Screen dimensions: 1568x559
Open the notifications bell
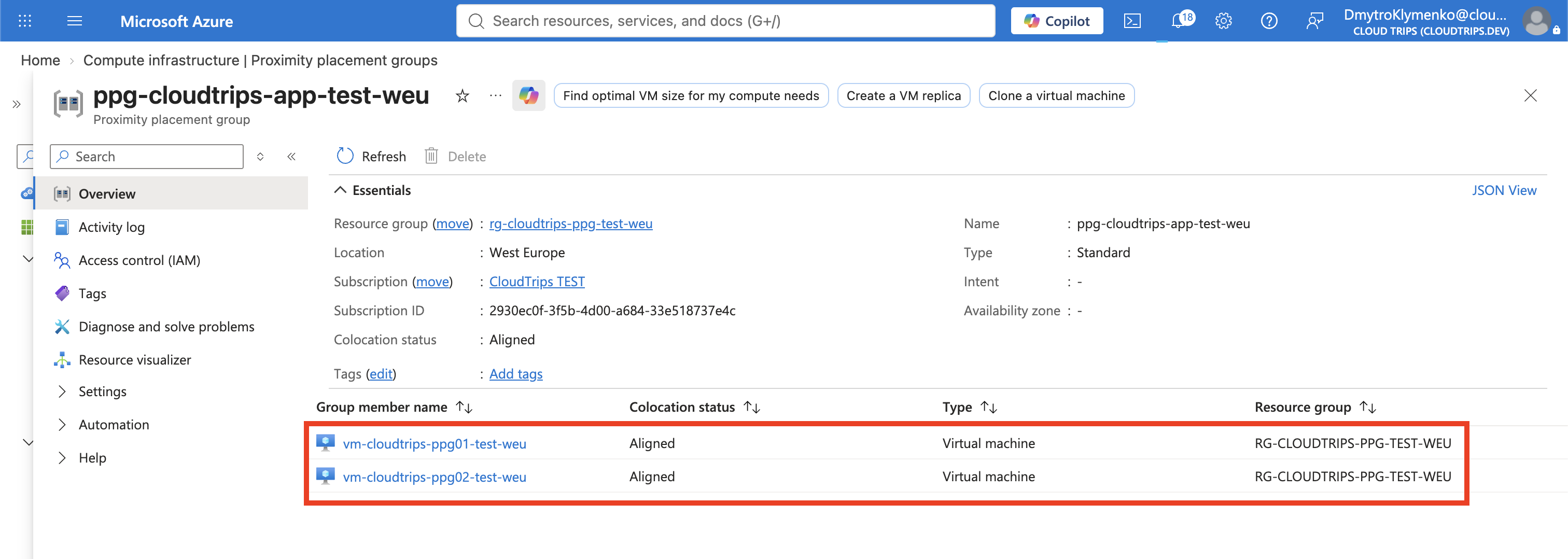(1179, 21)
